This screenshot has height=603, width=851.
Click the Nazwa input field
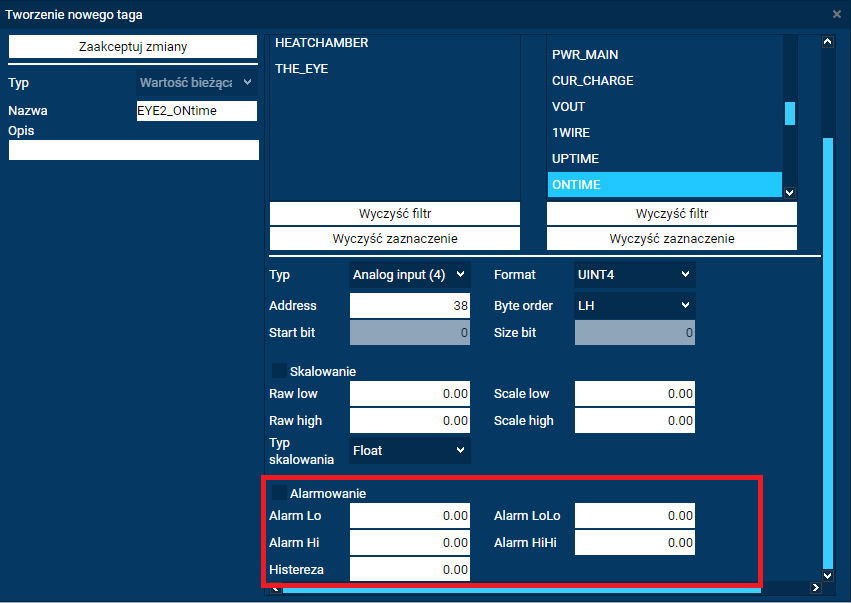click(196, 111)
